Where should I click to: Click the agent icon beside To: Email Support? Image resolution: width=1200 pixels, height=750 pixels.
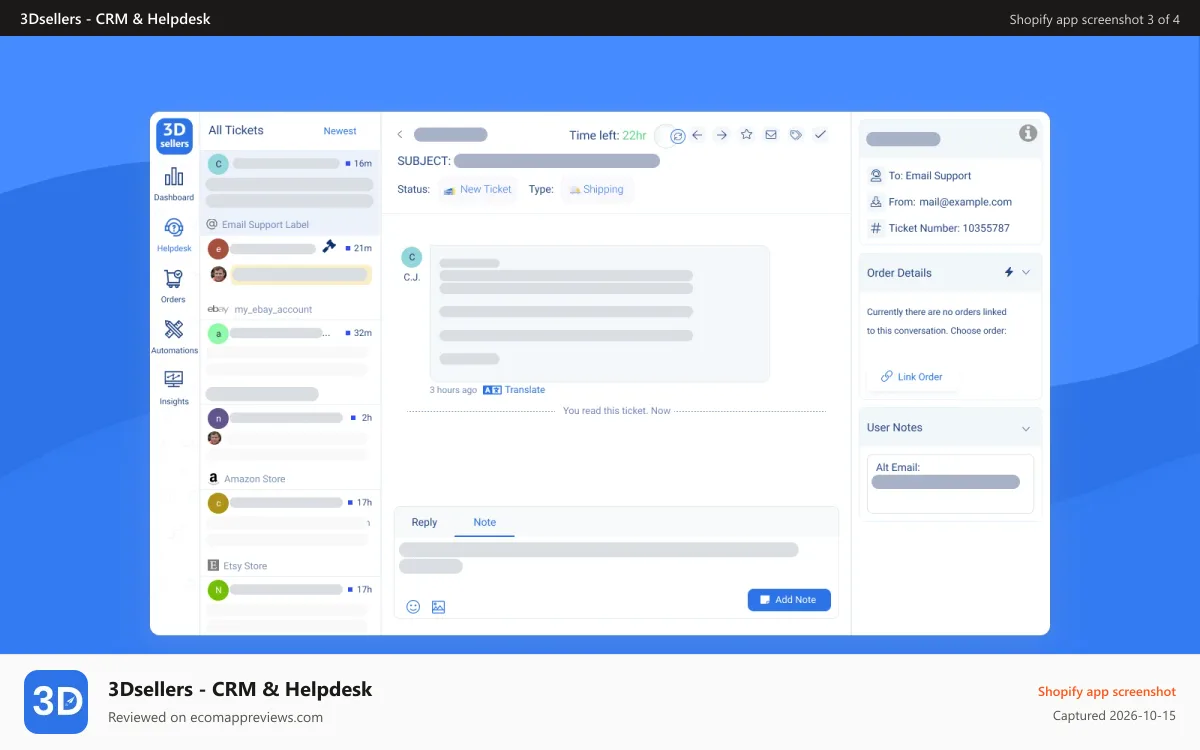[x=876, y=175]
